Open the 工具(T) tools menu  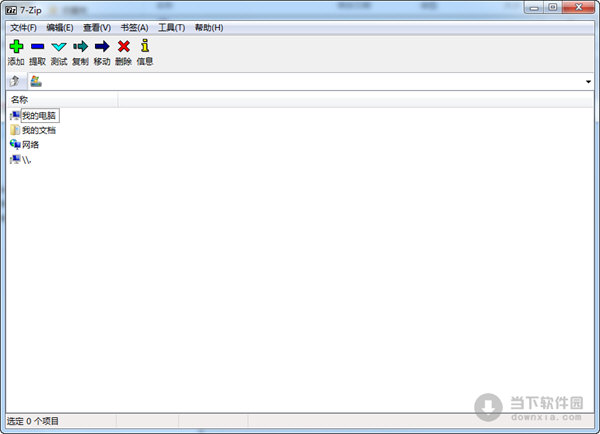(x=171, y=28)
